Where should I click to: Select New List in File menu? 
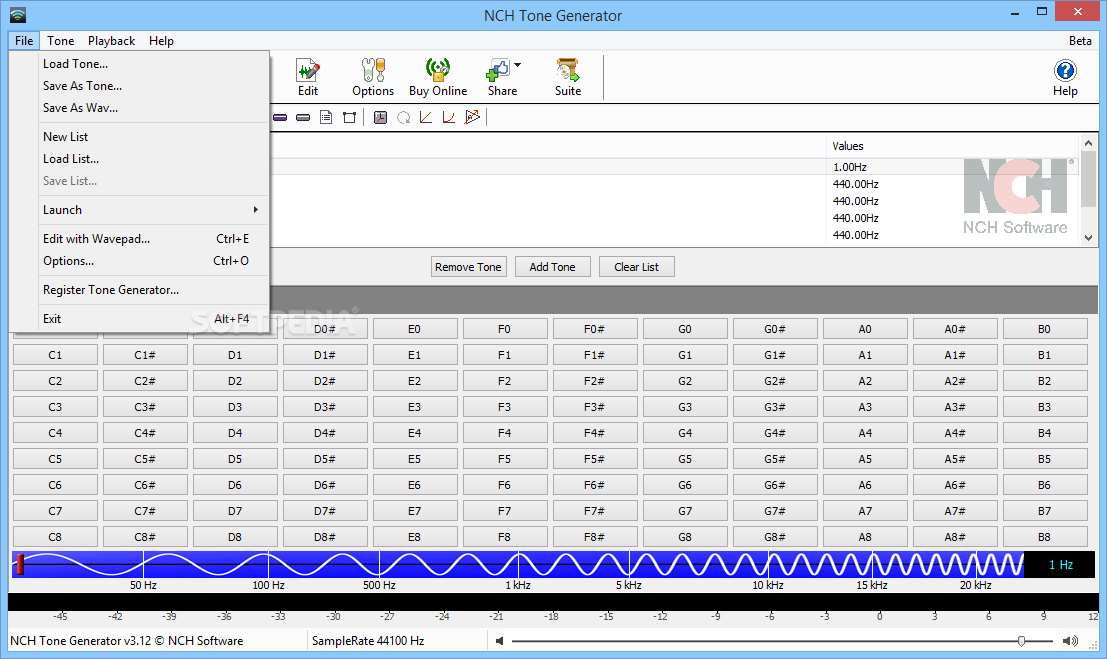(152, 136)
